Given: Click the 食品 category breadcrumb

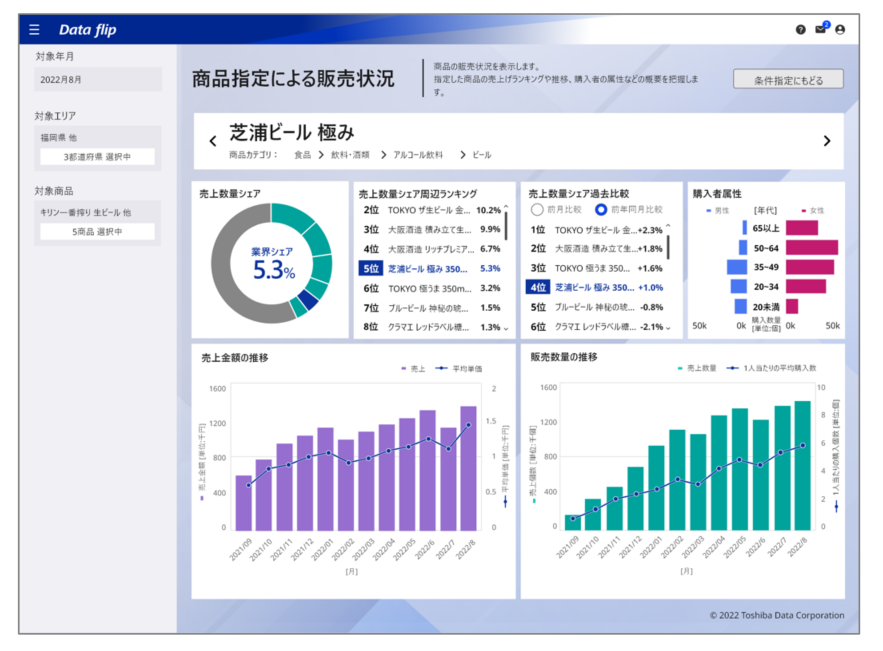Looking at the screenshot, I should coord(302,155).
